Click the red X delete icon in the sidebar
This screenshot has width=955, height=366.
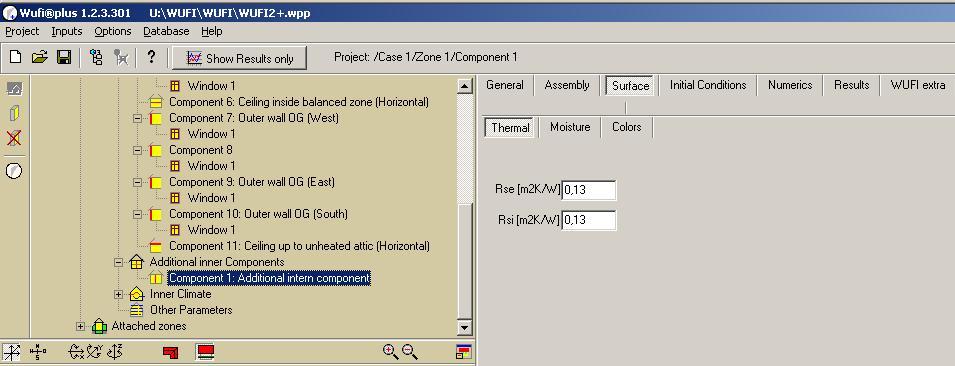(x=14, y=138)
